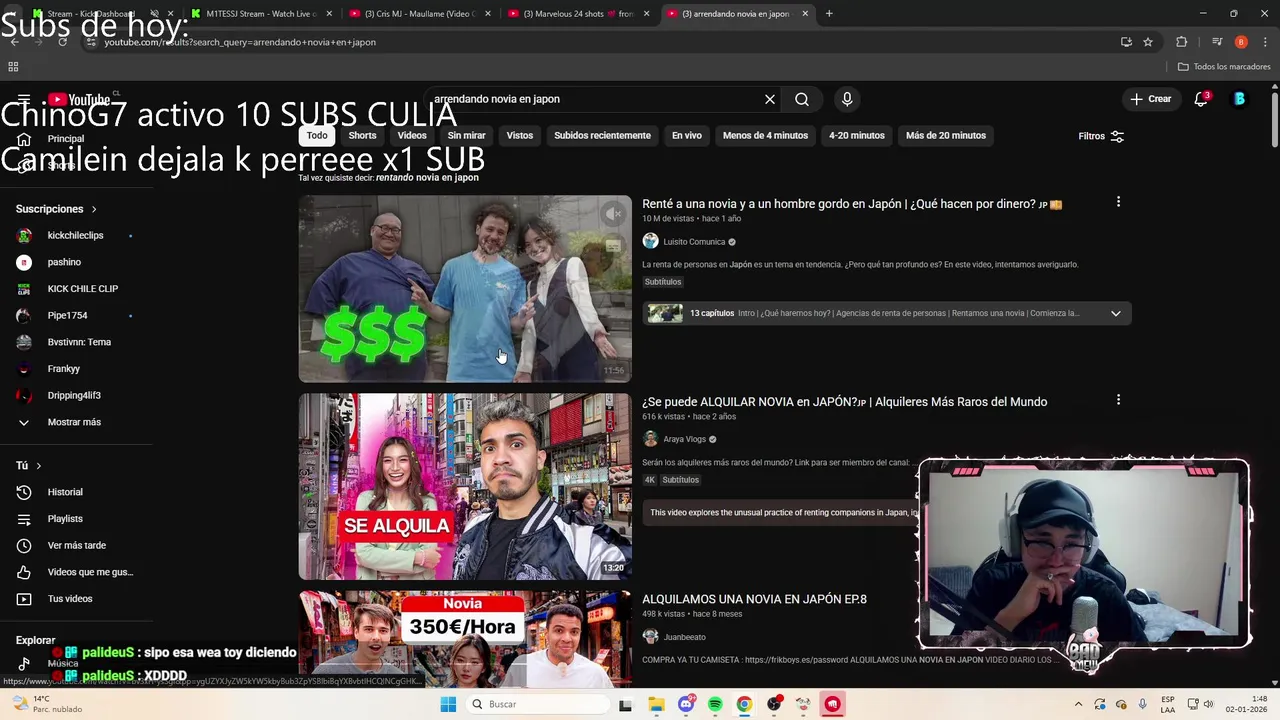Expand subscriptions with Mostrar más
The height and width of the screenshot is (720, 1280).
click(76, 422)
